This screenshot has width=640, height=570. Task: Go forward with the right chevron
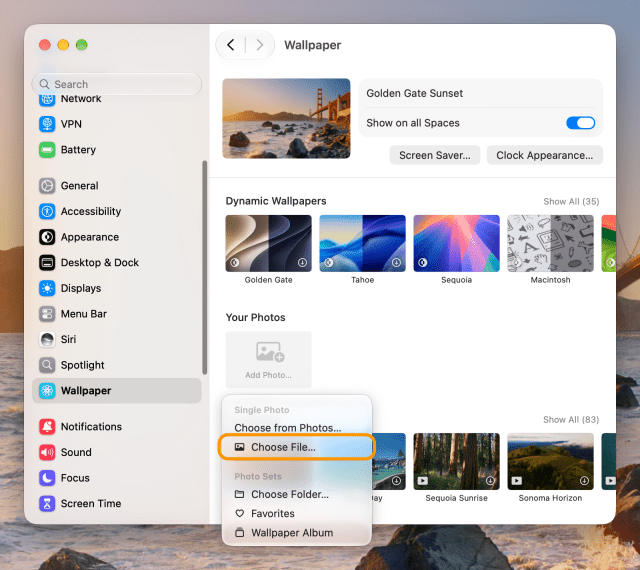click(259, 45)
